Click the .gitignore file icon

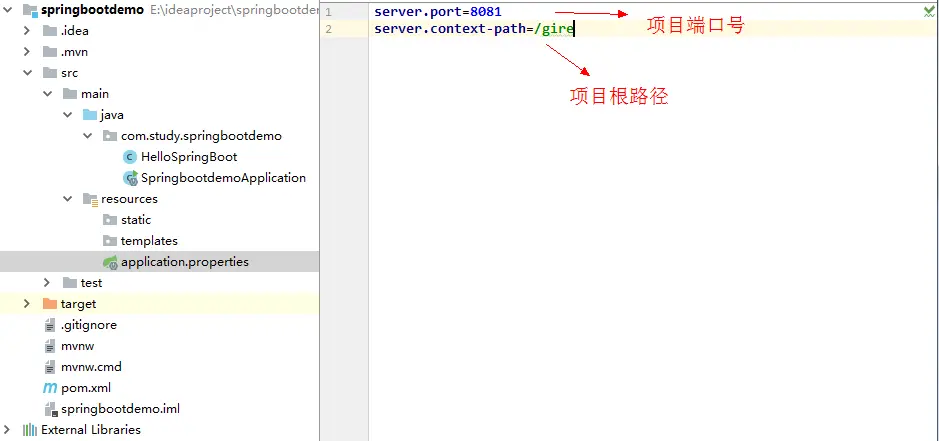point(50,325)
